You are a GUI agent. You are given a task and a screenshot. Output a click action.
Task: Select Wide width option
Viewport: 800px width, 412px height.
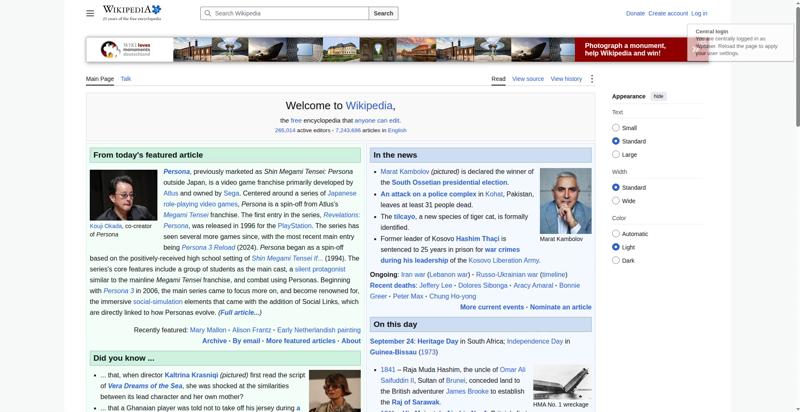(x=616, y=200)
